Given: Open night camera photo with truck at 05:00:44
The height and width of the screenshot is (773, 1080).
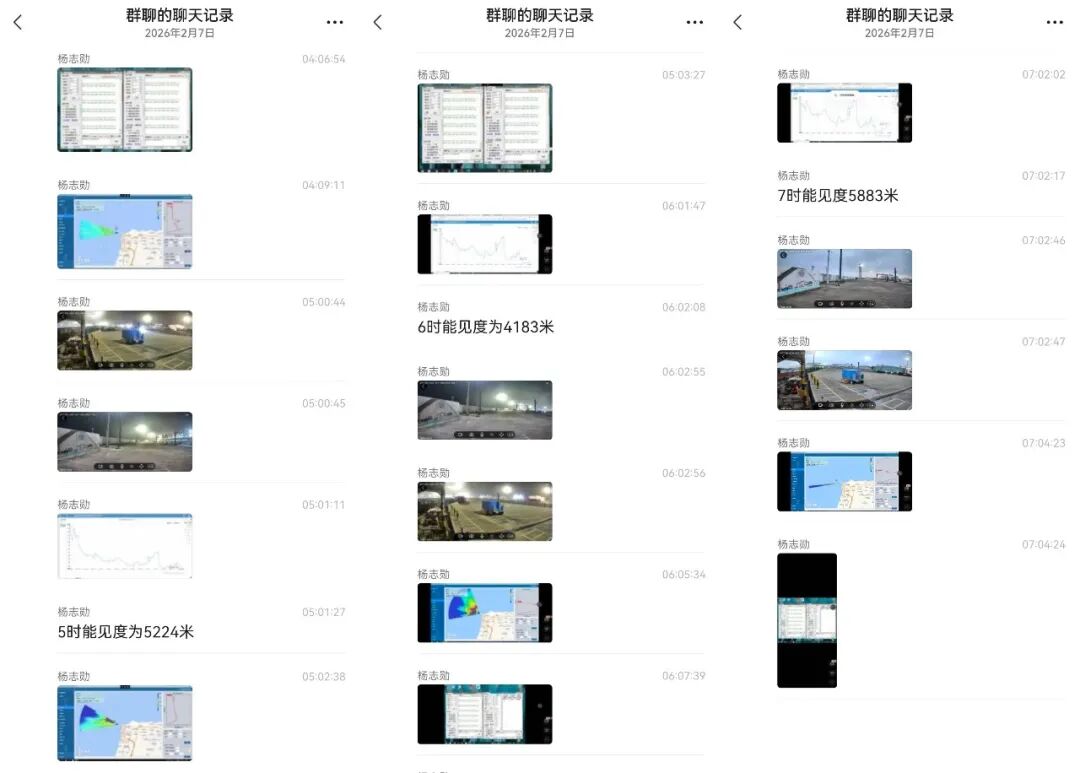Looking at the screenshot, I should pyautogui.click(x=124, y=340).
